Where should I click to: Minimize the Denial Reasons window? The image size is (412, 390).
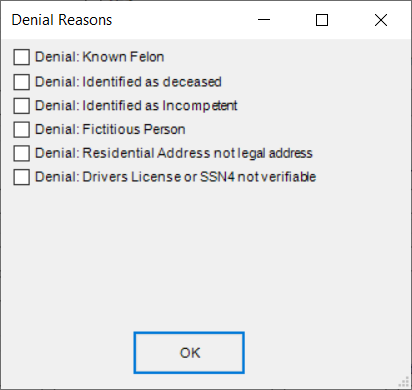264,20
